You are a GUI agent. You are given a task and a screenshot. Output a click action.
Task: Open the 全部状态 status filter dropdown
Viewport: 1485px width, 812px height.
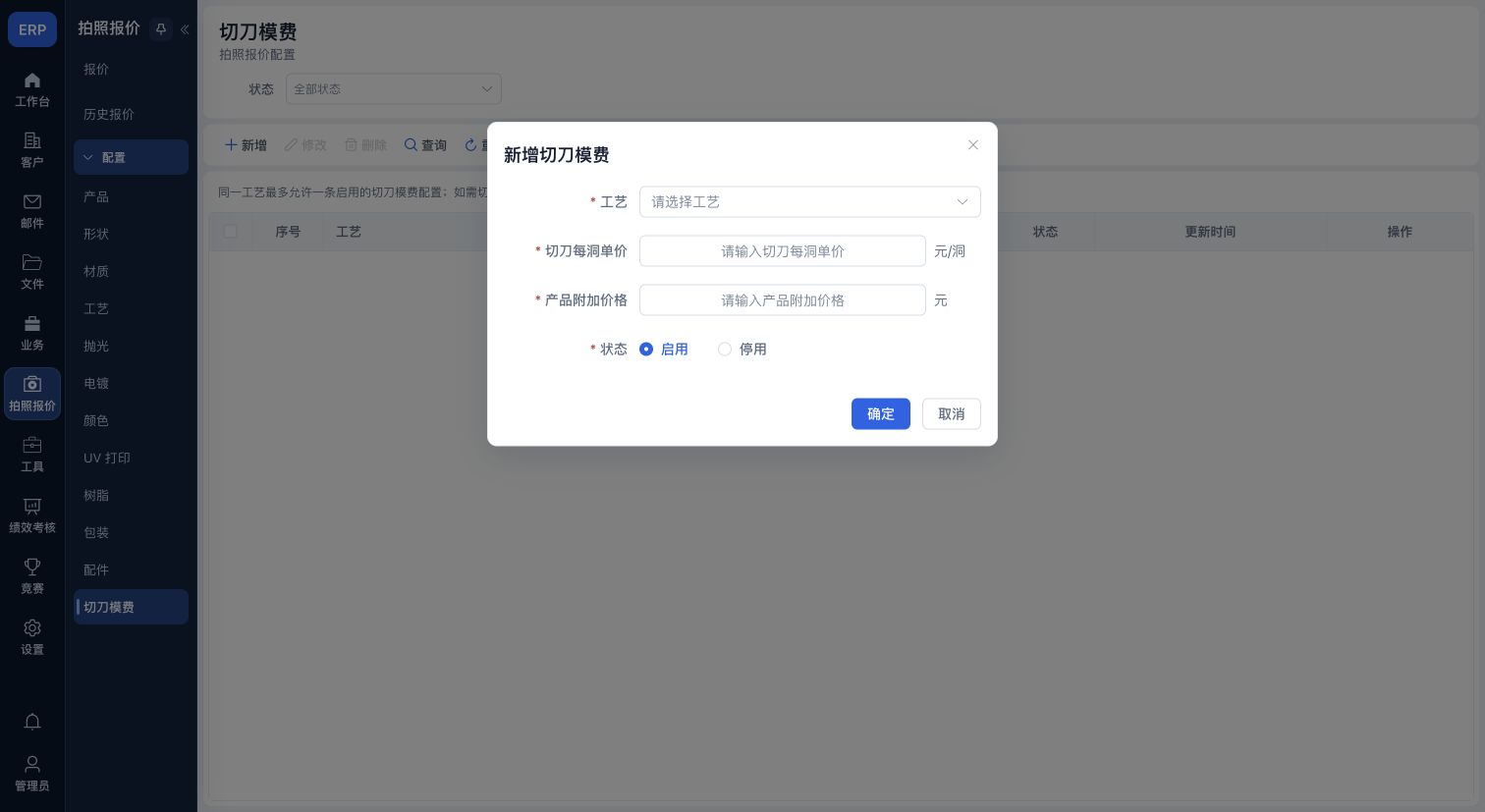[x=394, y=89]
